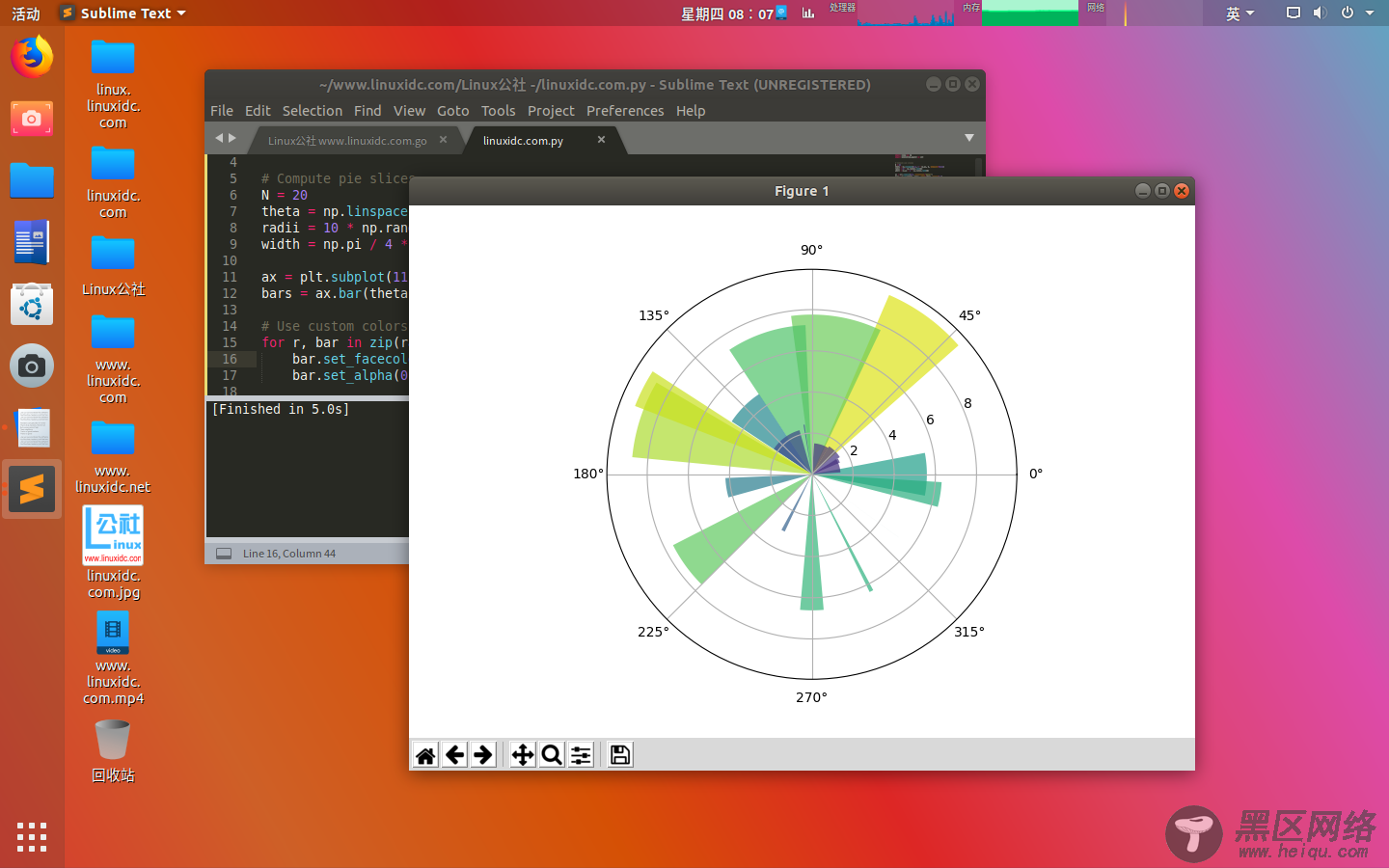
Task: Go back to the previous plot view
Action: [454, 754]
